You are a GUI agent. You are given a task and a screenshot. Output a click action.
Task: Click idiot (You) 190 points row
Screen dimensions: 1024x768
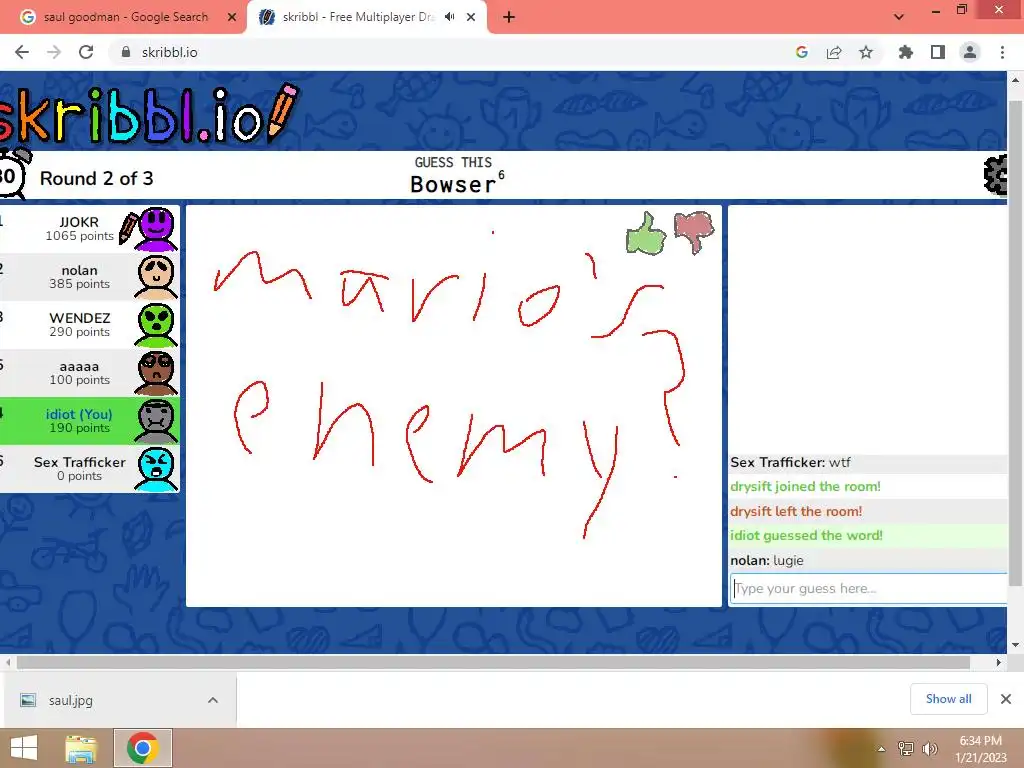[89, 421]
